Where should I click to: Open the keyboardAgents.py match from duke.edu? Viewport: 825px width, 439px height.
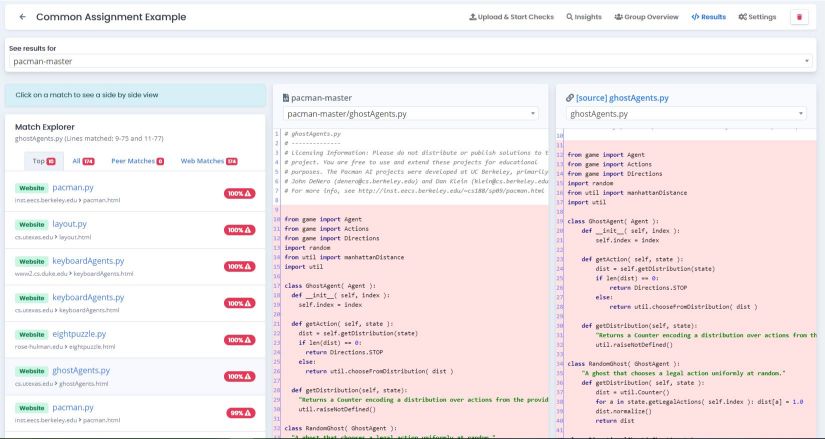(x=88, y=261)
